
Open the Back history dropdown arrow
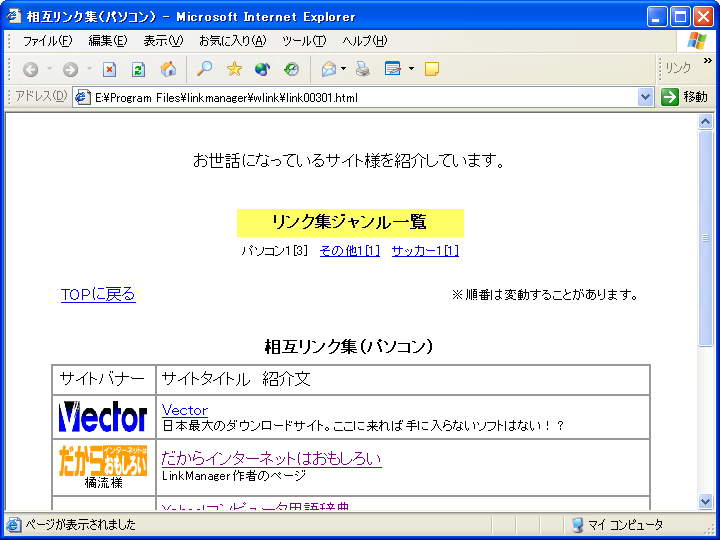[x=49, y=69]
